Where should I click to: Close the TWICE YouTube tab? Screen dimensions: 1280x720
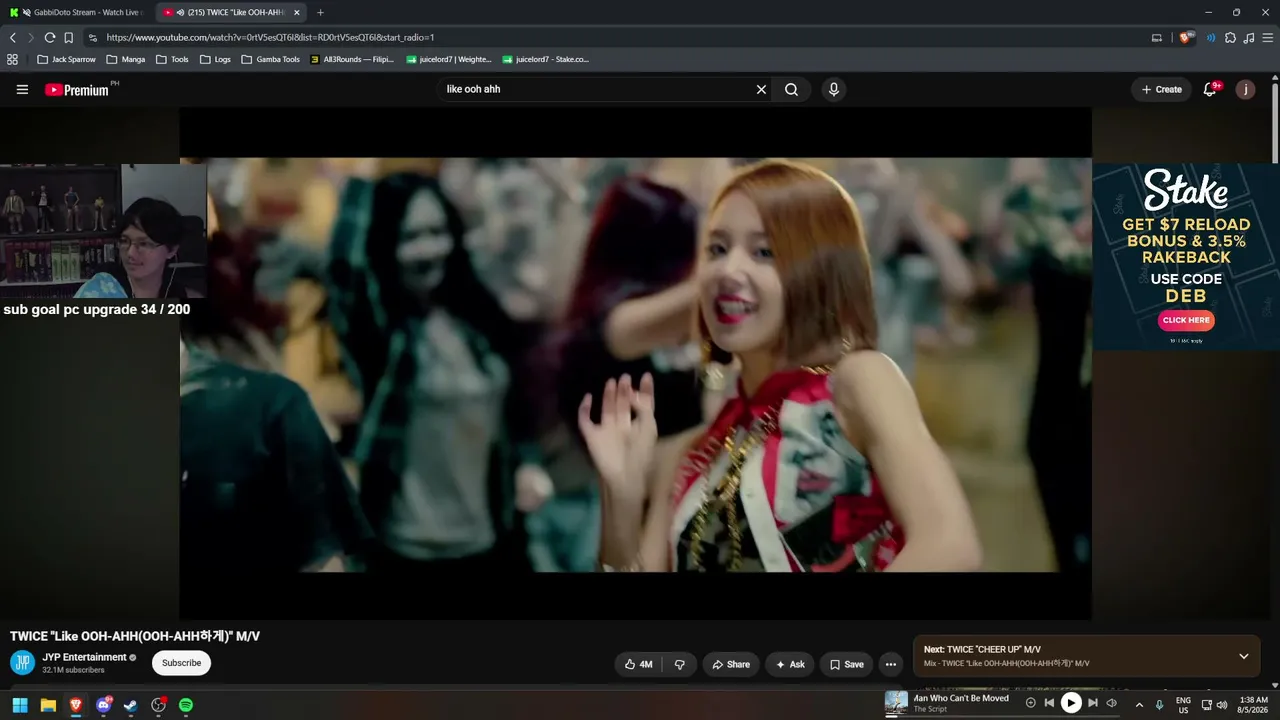click(x=296, y=12)
